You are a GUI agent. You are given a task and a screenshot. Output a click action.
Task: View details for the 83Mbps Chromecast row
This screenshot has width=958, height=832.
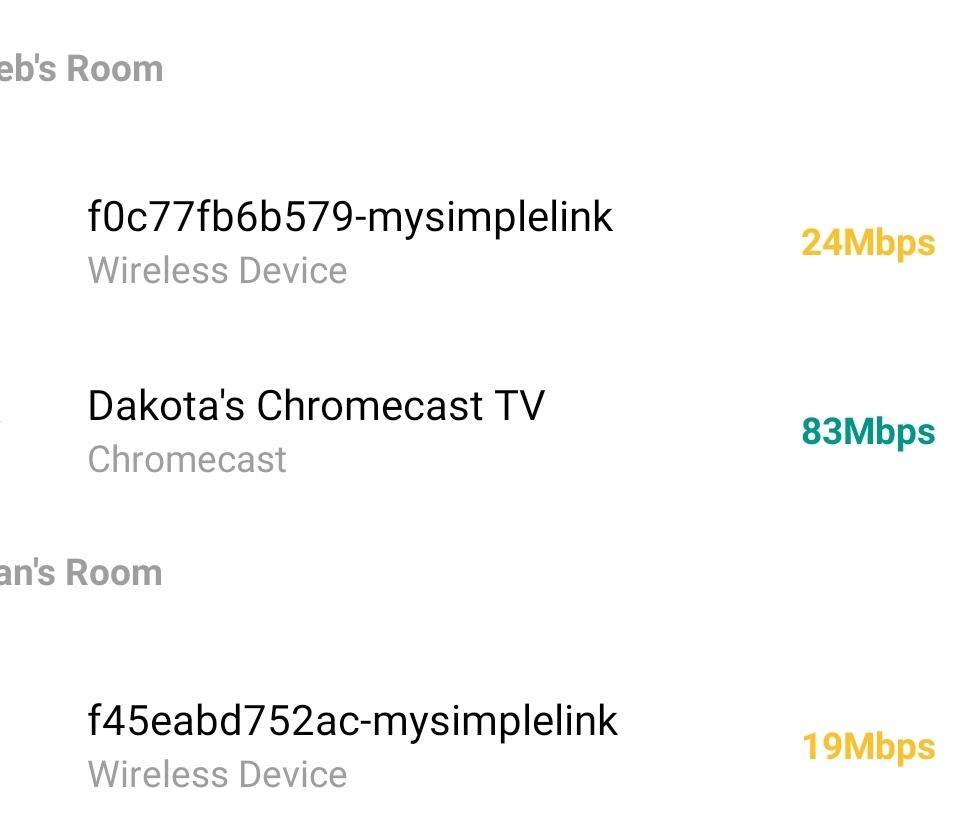click(480, 432)
